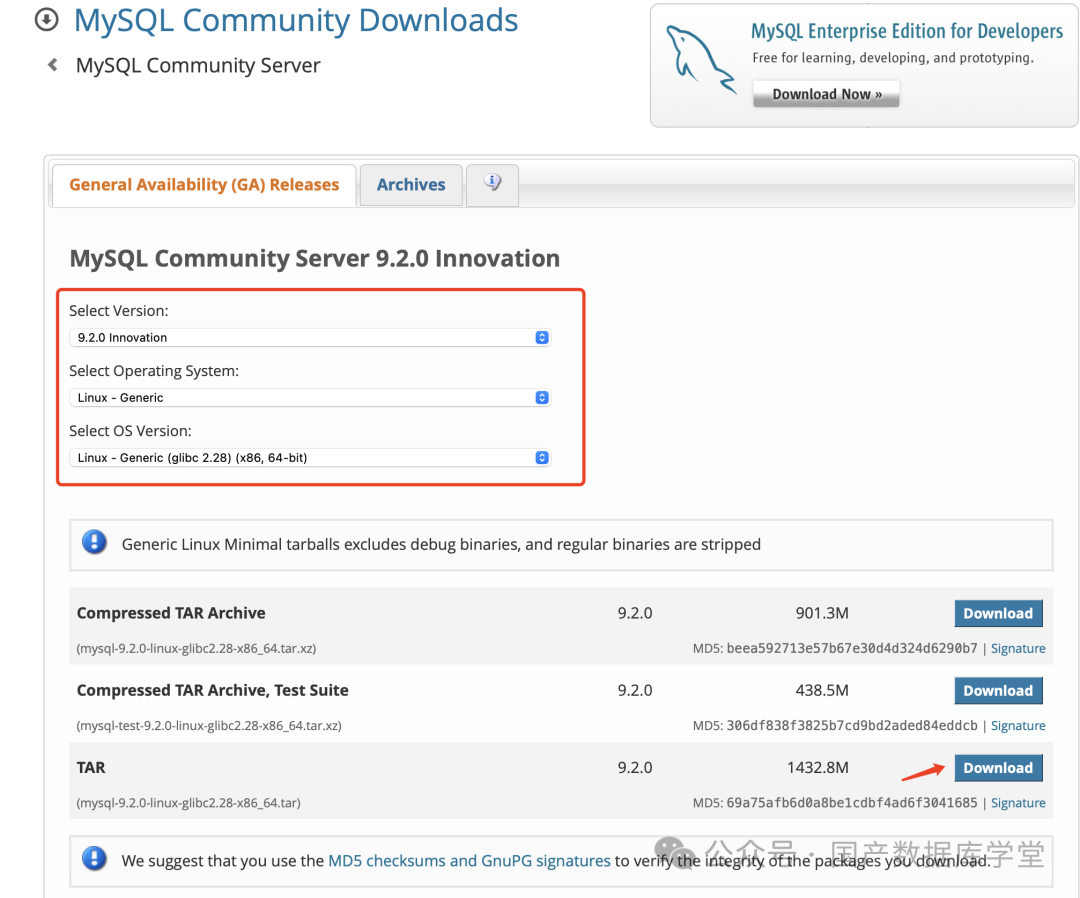The height and width of the screenshot is (898, 1080).
Task: Open the Select Operating System dropdown
Action: (309, 397)
